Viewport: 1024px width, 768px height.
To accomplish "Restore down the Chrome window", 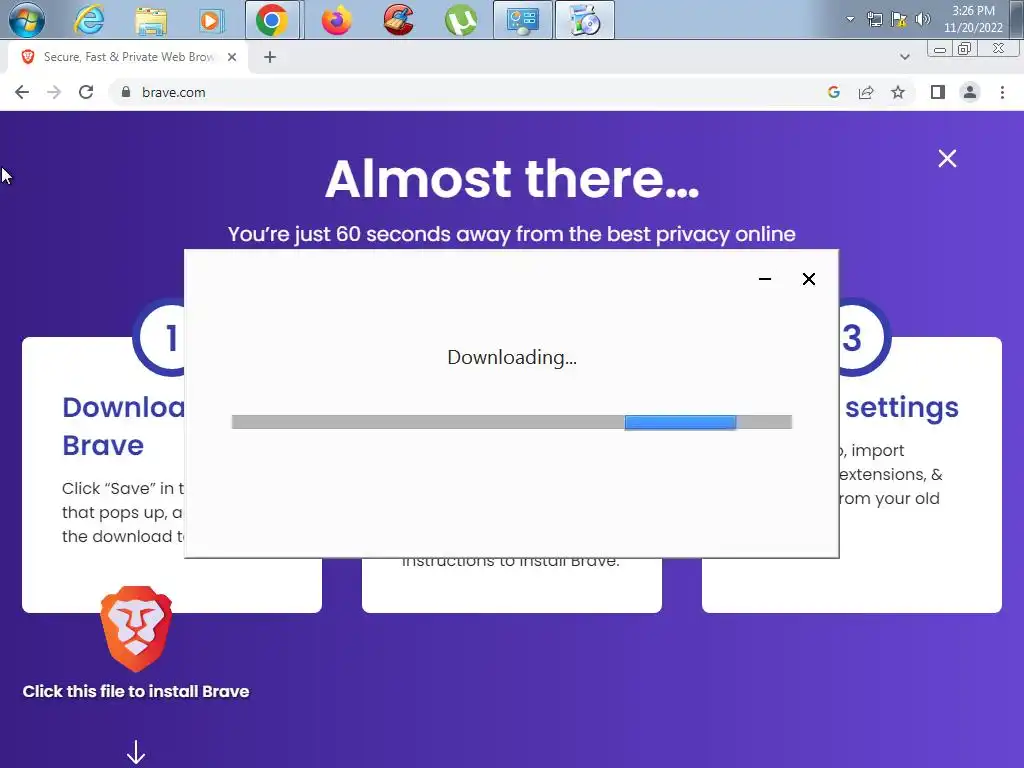I will pyautogui.click(x=965, y=49).
